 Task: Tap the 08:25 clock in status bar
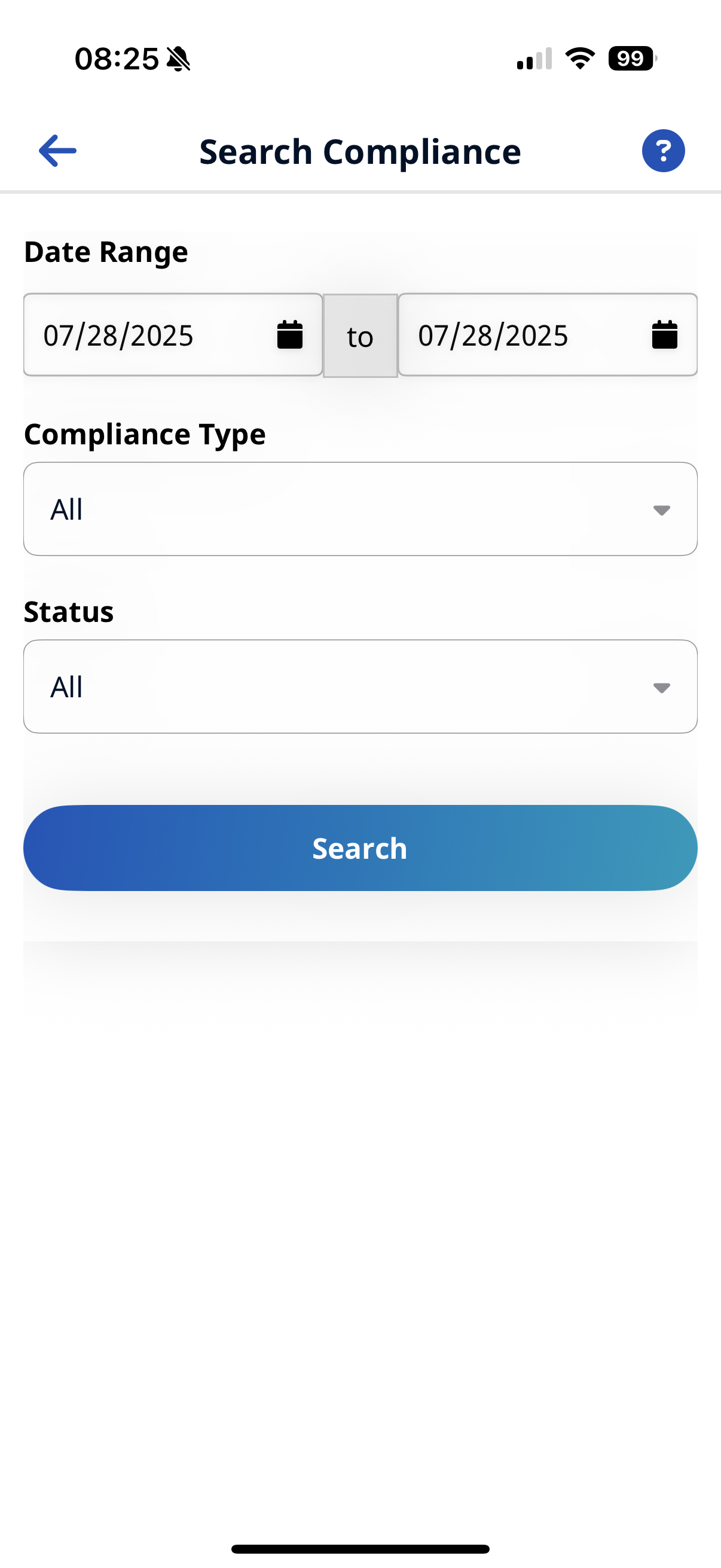(x=116, y=59)
